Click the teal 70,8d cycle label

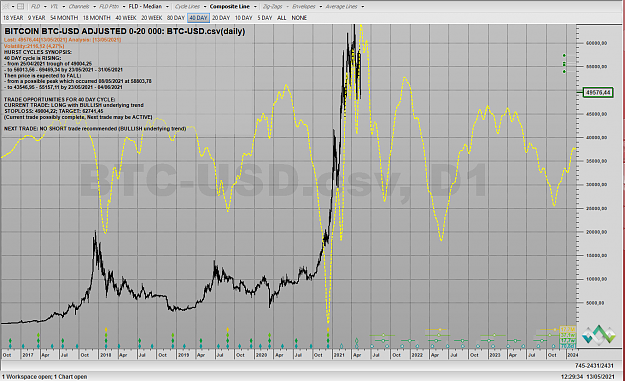568,346
